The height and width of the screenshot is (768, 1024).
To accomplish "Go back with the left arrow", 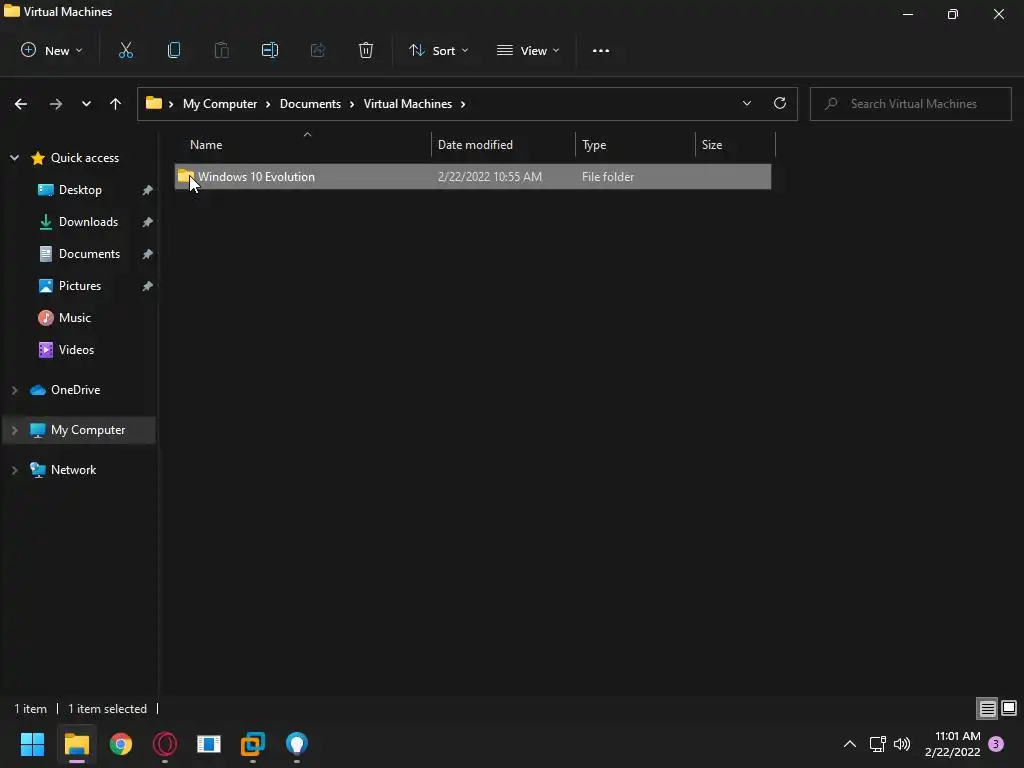I will [x=21, y=104].
